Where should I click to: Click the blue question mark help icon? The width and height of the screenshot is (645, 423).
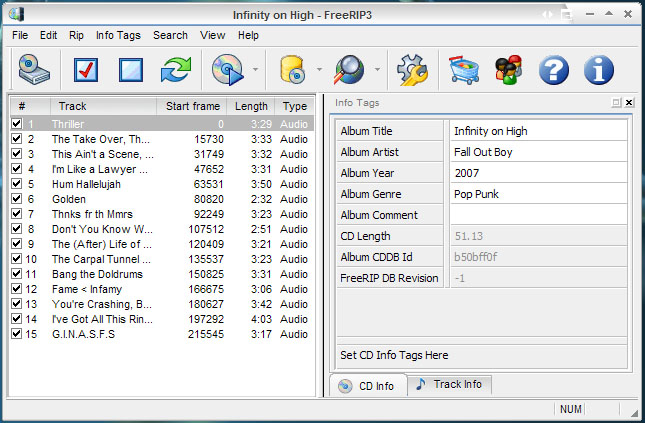(554, 70)
